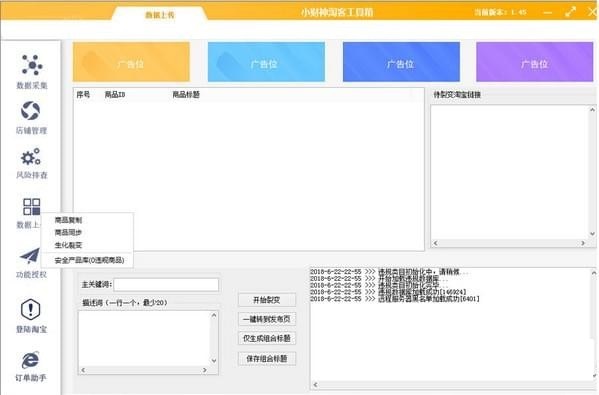Viewport: 599px width, 395px height.
Task: Maximize the window using the title bar arrow icon
Action: 570,12
